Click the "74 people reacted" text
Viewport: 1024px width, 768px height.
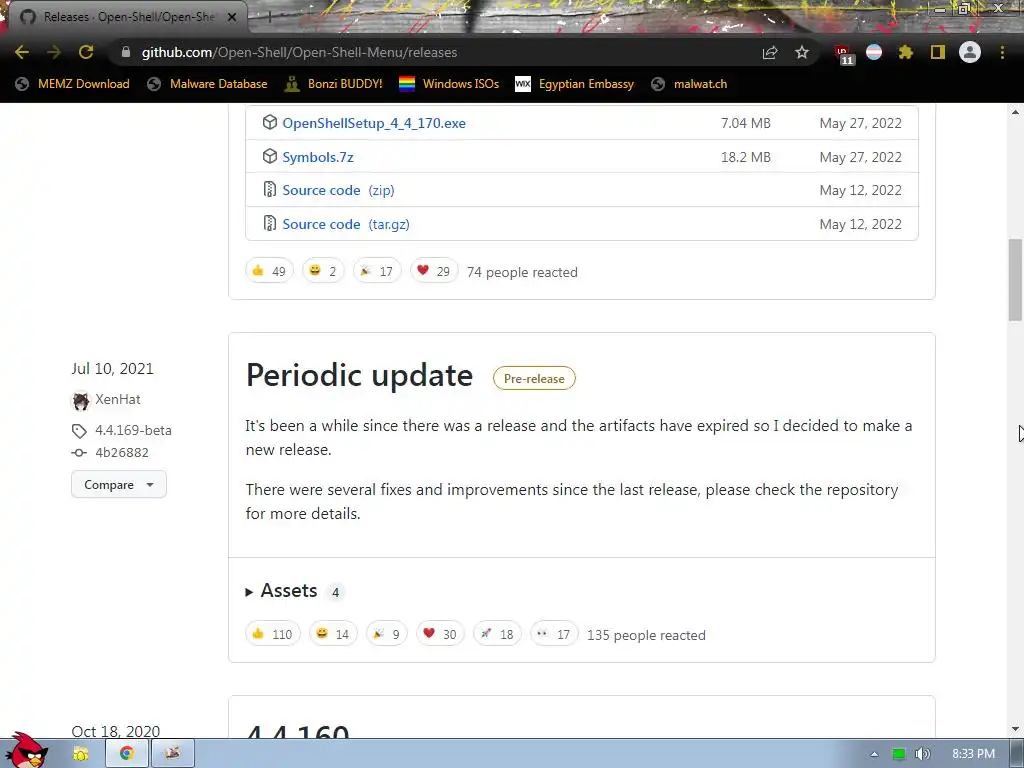[522, 272]
